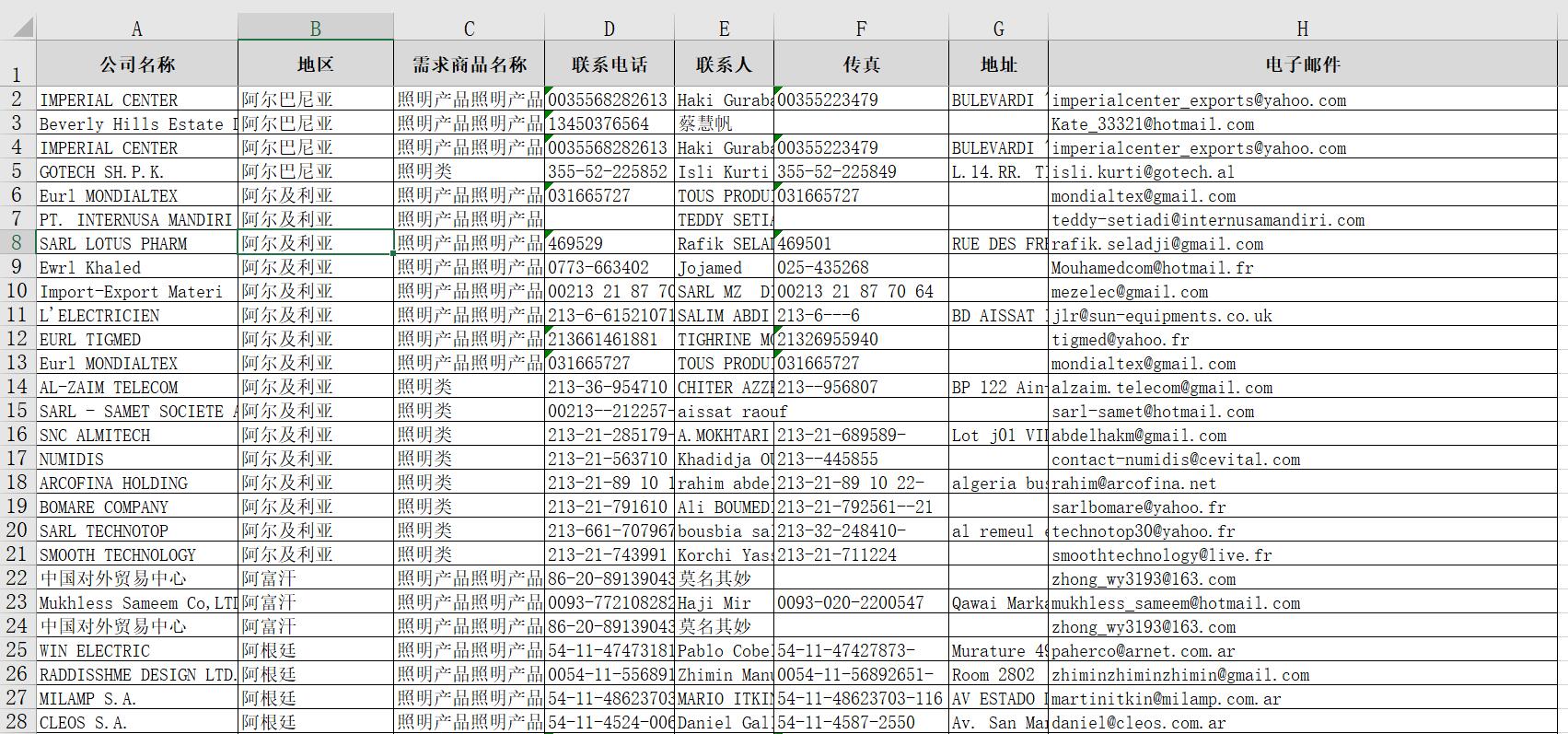Select column C header
This screenshot has width=1568, height=734.
tap(469, 28)
